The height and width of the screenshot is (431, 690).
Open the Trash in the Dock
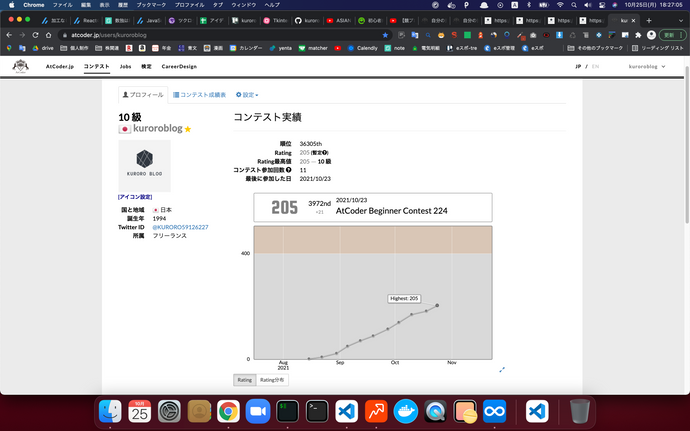pos(580,412)
